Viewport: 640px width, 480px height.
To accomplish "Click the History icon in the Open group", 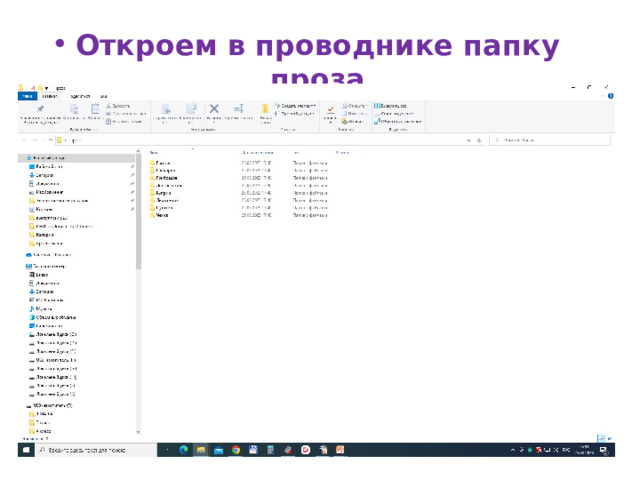I will point(344,121).
